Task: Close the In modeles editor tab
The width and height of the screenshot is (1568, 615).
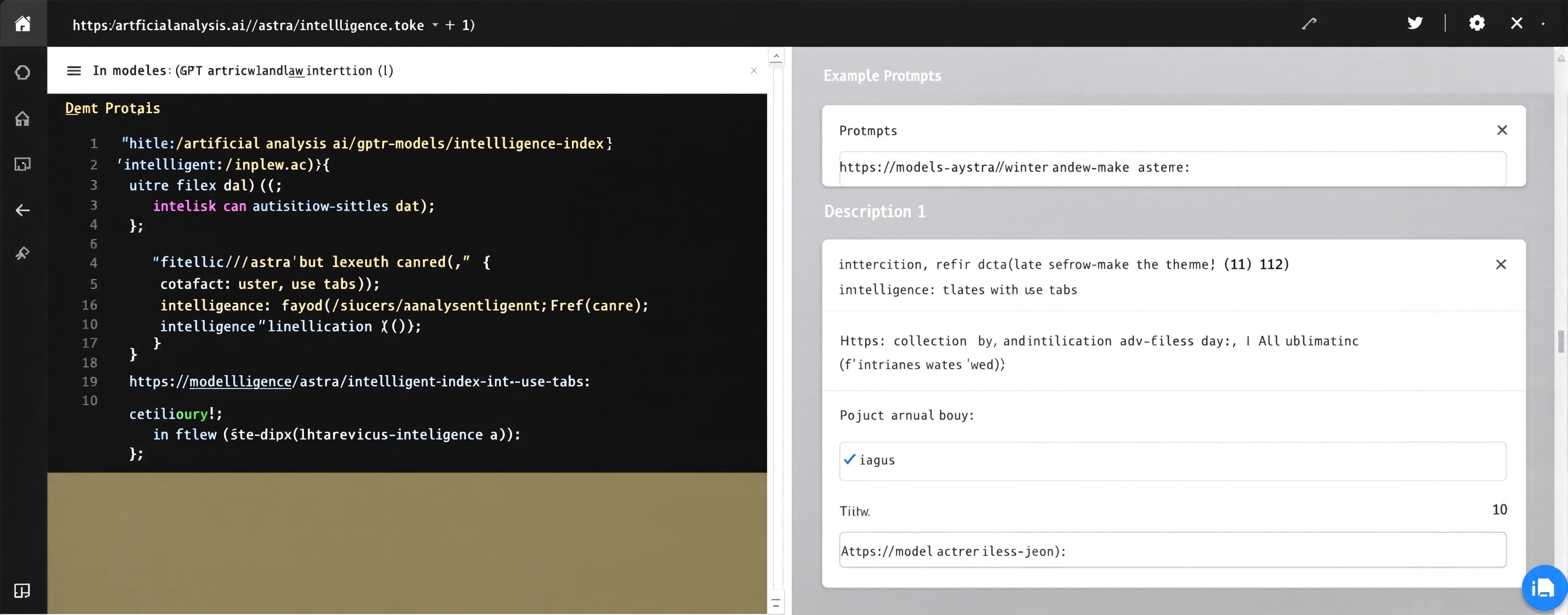Action: pyautogui.click(x=754, y=71)
